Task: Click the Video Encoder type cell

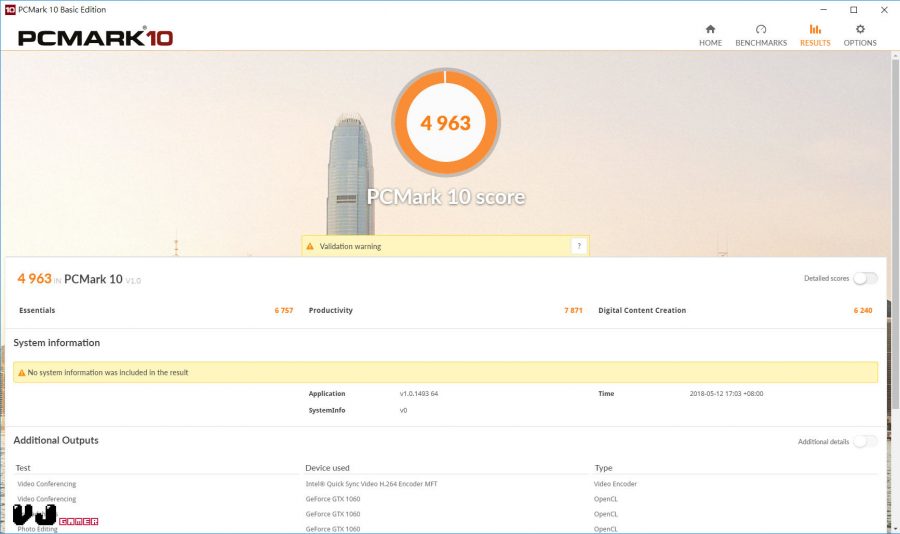Action: click(615, 484)
